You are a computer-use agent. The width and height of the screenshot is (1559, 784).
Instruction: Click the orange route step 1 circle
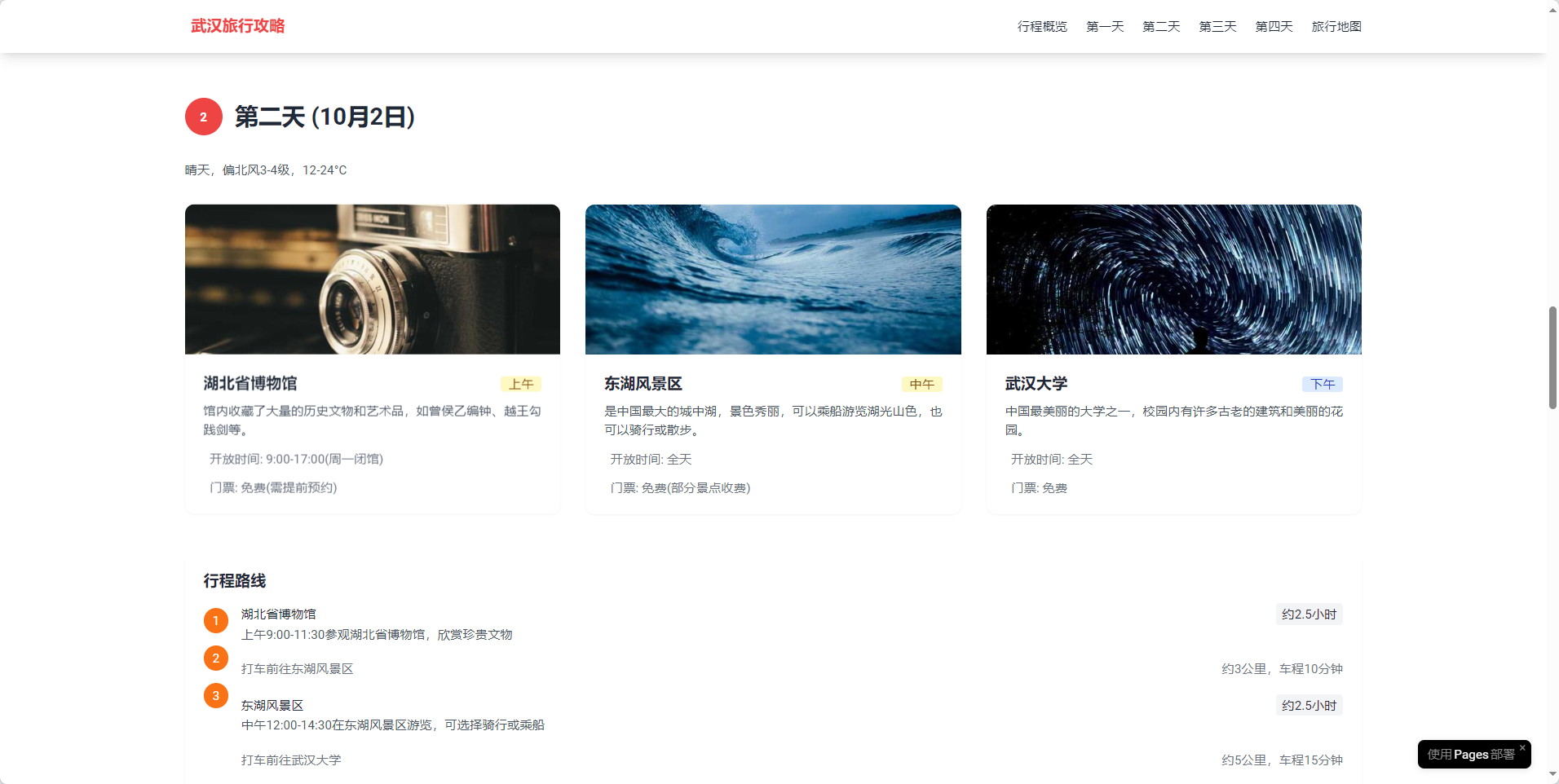[x=216, y=620]
